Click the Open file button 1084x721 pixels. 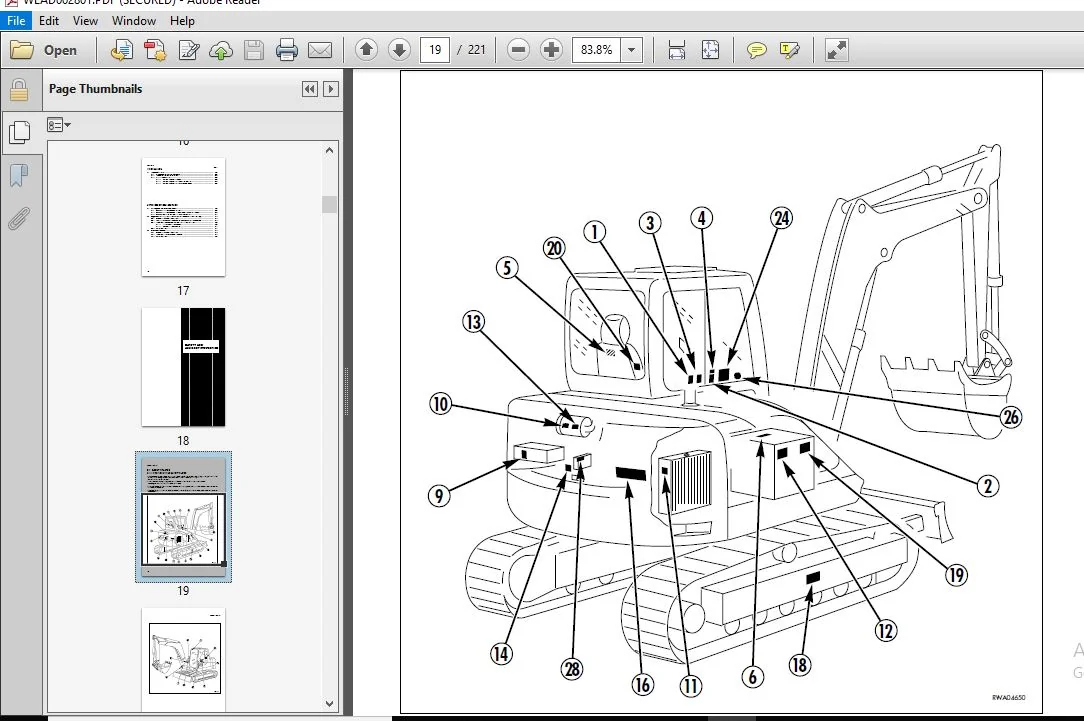43,50
